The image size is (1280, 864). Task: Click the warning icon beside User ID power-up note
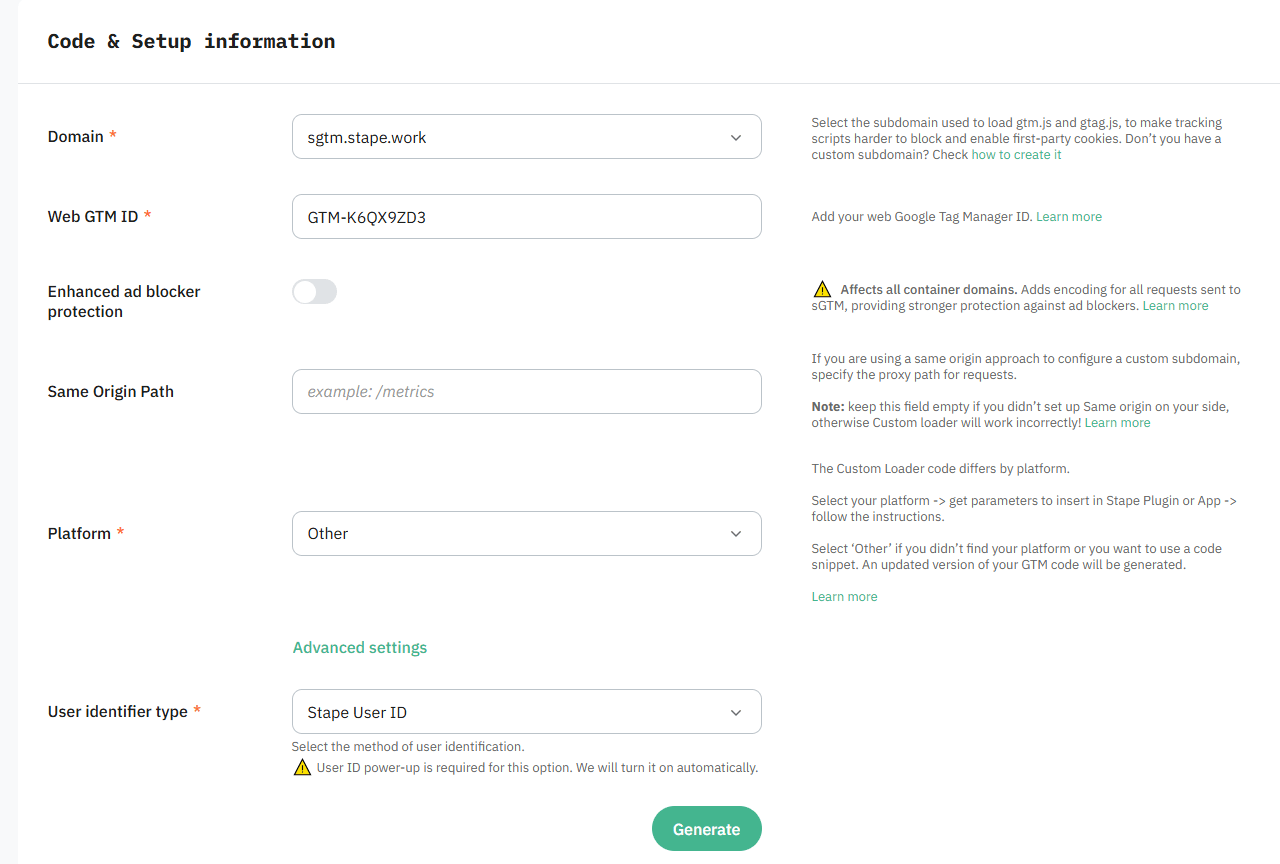(302, 768)
